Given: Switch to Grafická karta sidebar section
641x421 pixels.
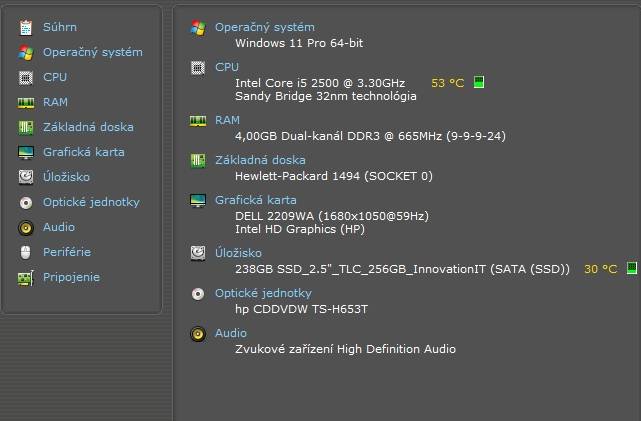Looking at the screenshot, I should click(x=84, y=152).
